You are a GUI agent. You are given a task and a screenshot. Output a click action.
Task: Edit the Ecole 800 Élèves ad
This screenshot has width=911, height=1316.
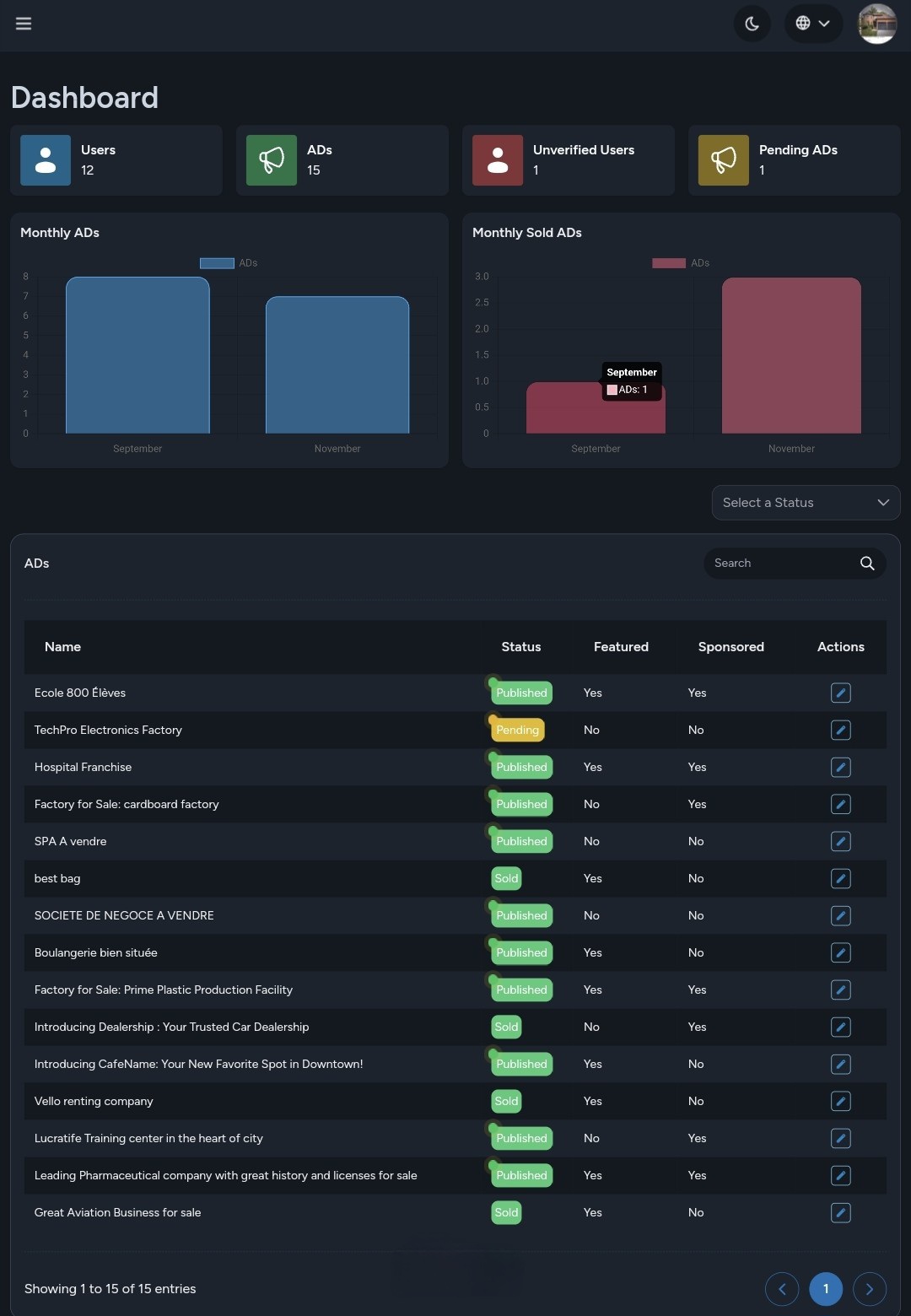[840, 693]
